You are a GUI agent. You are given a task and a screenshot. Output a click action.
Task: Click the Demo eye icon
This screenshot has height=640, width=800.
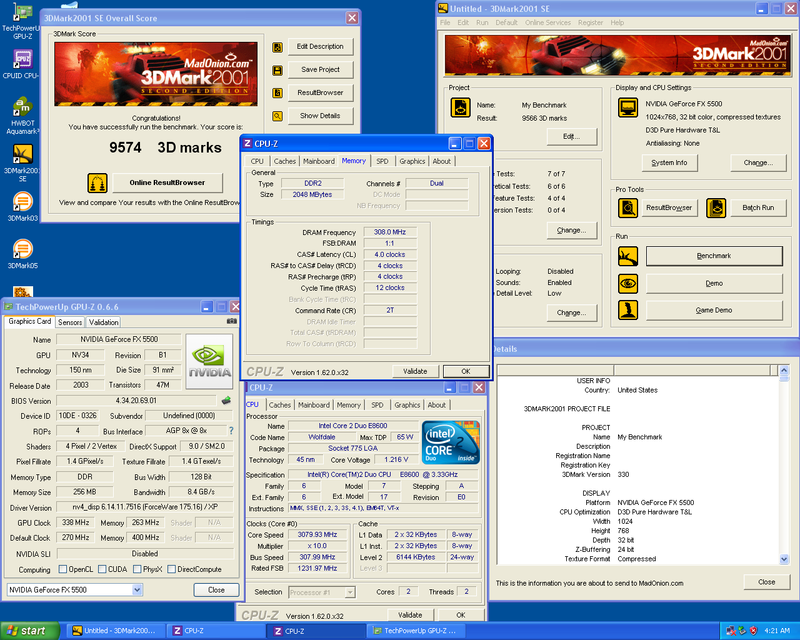628,283
